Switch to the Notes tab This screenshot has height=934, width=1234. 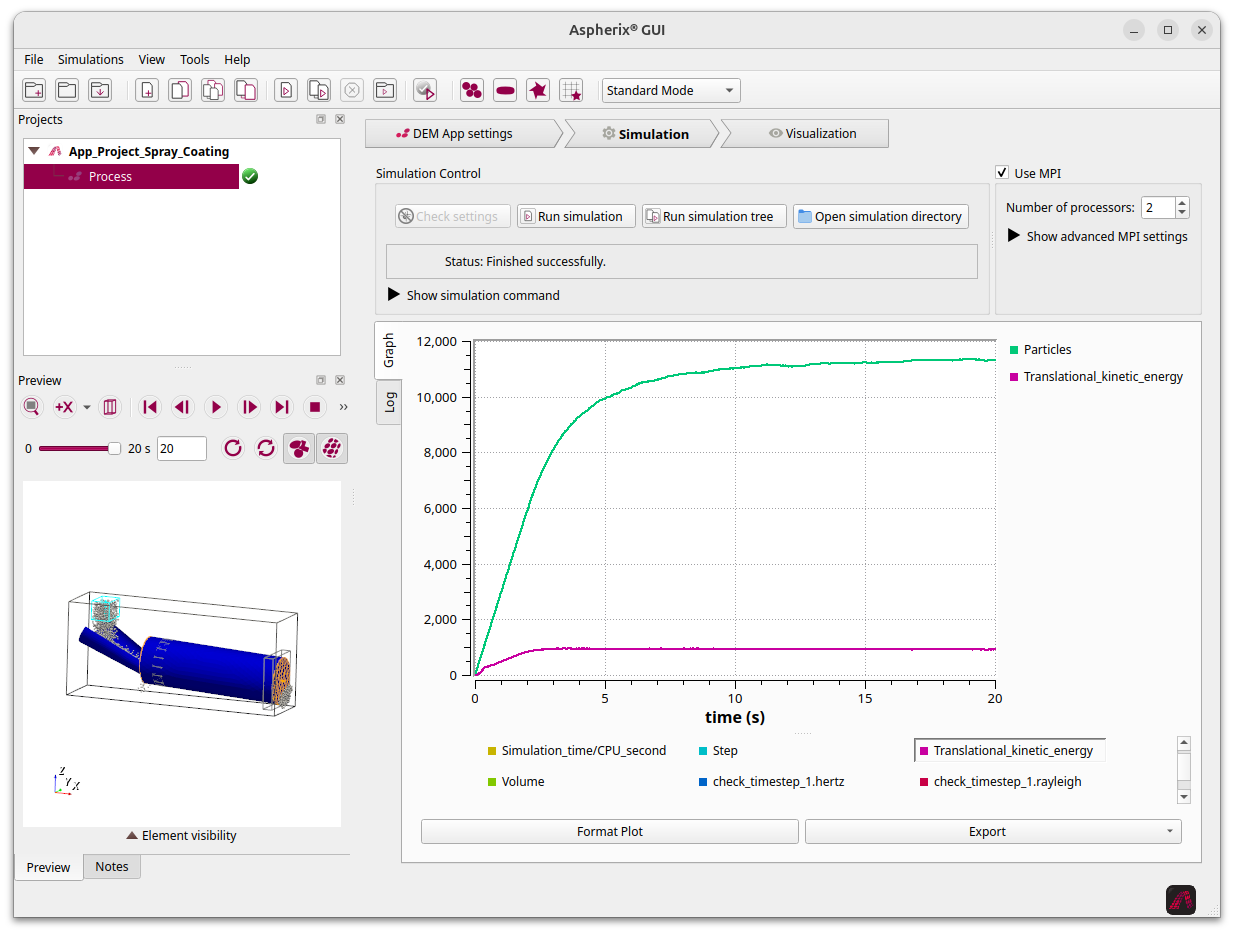(x=112, y=867)
